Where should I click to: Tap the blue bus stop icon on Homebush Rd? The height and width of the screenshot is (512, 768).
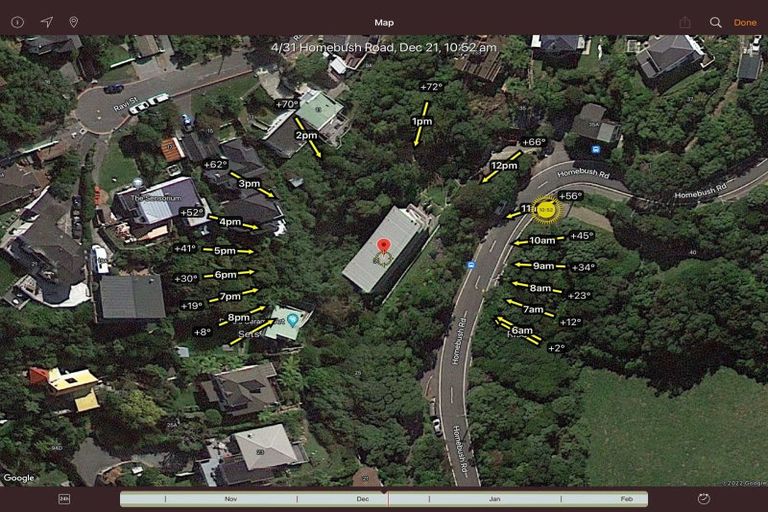point(470,265)
